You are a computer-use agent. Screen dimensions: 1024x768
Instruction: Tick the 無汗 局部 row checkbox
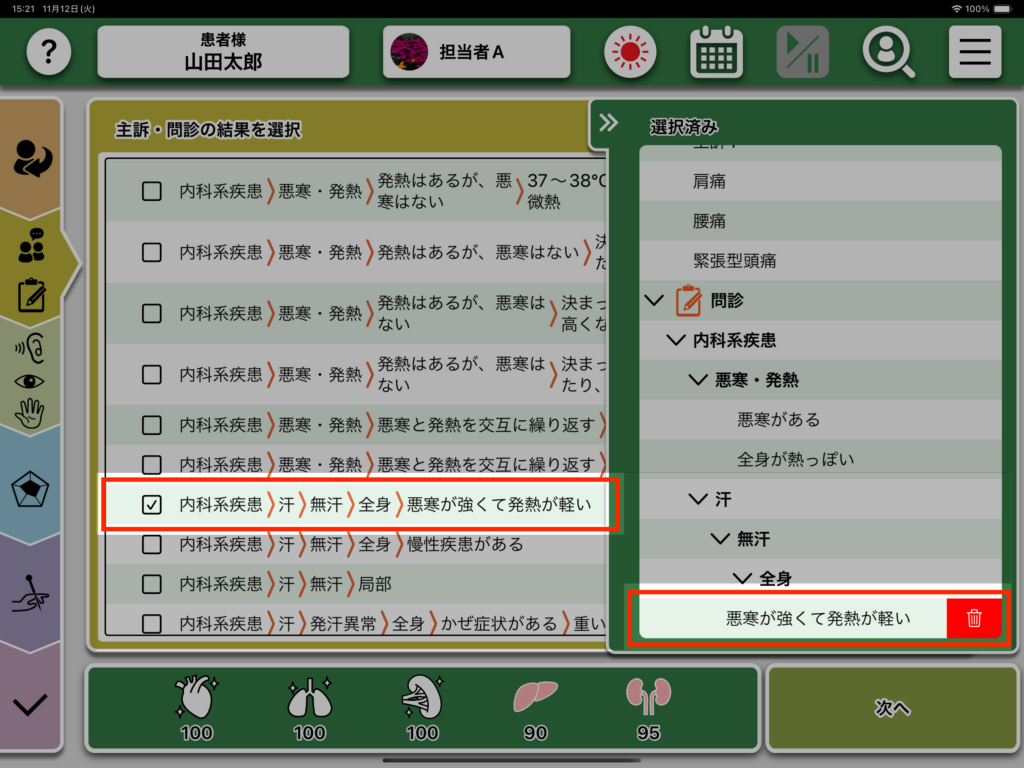click(x=152, y=584)
